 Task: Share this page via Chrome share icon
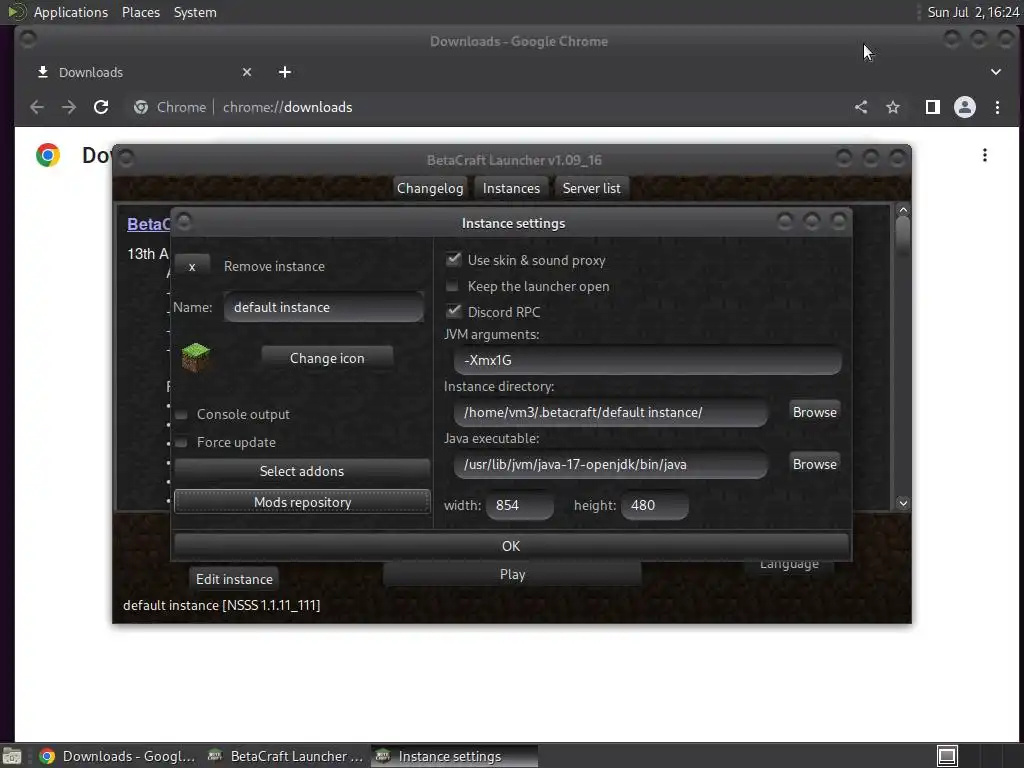[x=861, y=107]
